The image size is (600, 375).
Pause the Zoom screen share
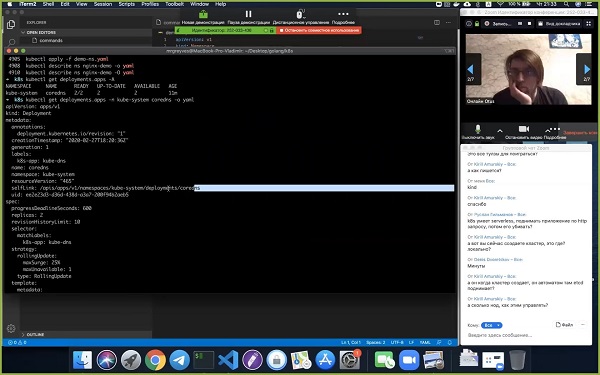248,14
